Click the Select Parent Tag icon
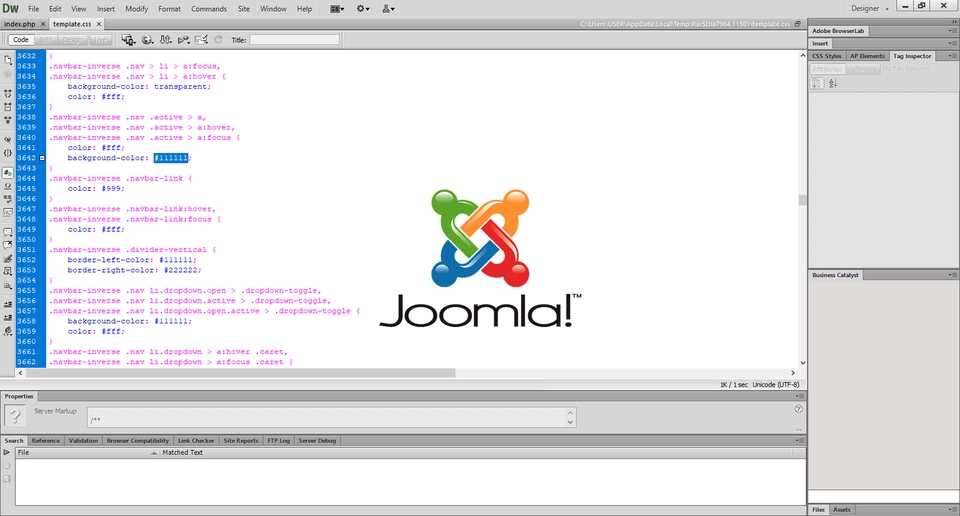The width and height of the screenshot is (960, 516). (8, 140)
